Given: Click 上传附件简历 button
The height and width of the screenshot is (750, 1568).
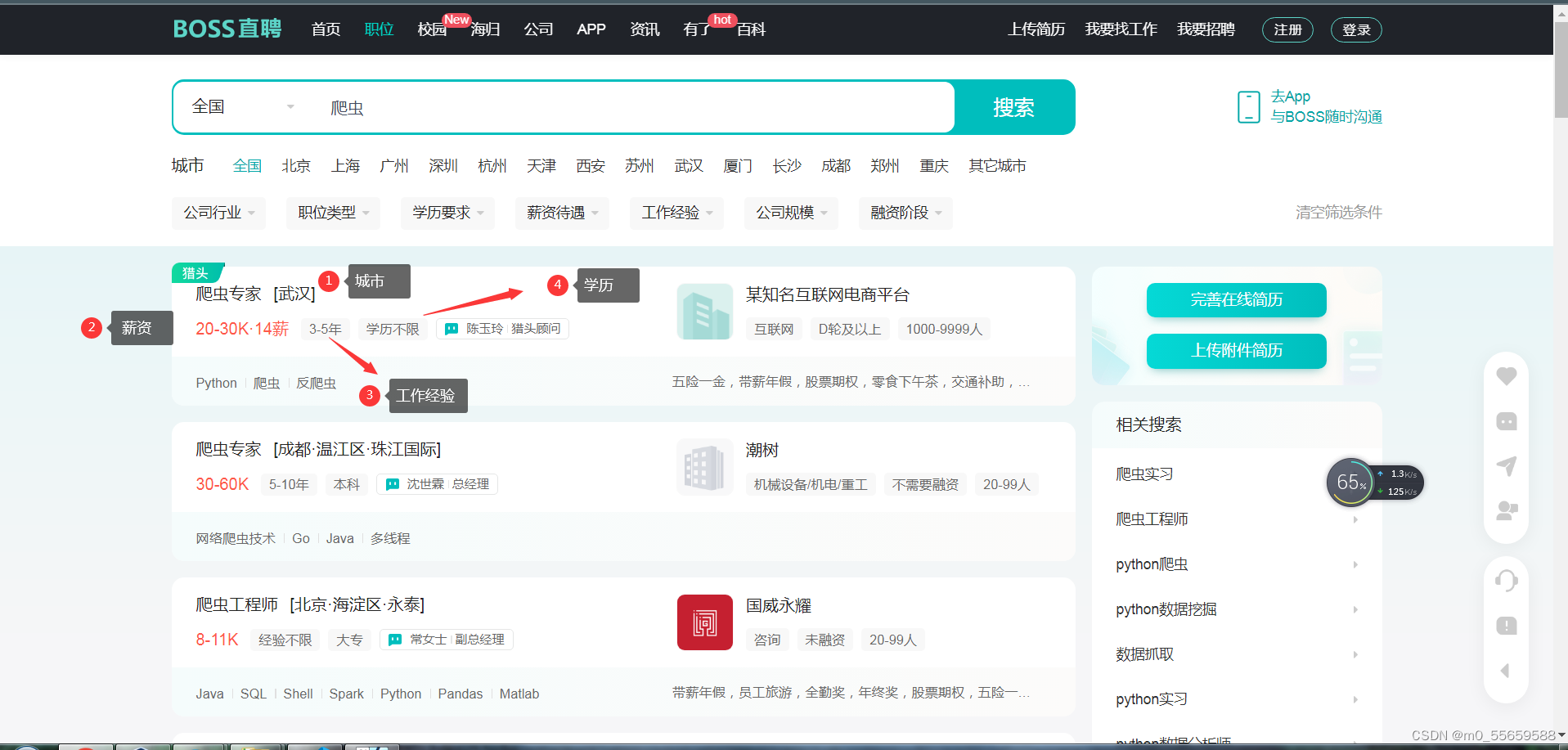Looking at the screenshot, I should pyautogui.click(x=1236, y=350).
